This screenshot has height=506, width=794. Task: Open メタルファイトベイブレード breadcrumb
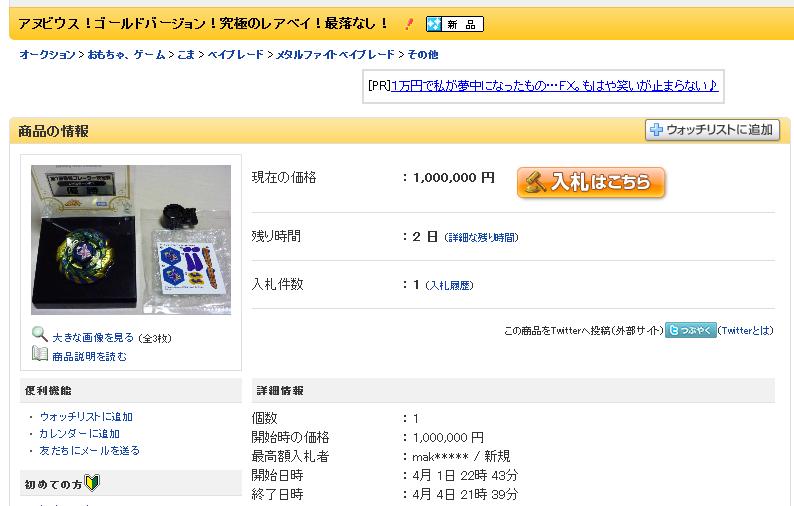point(335,55)
